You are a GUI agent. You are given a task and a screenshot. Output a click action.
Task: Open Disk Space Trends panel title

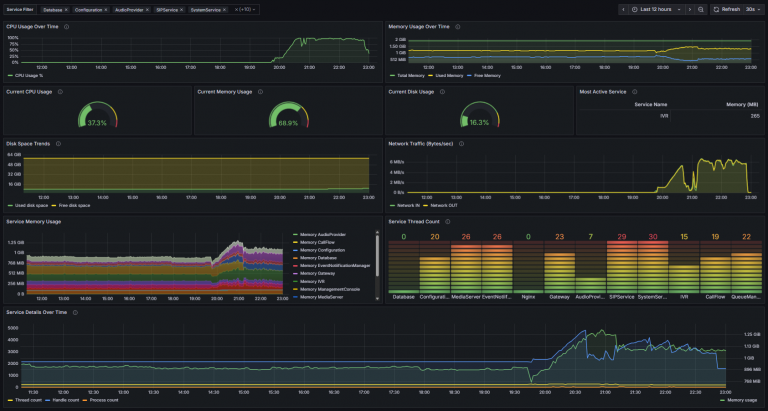(x=28, y=144)
